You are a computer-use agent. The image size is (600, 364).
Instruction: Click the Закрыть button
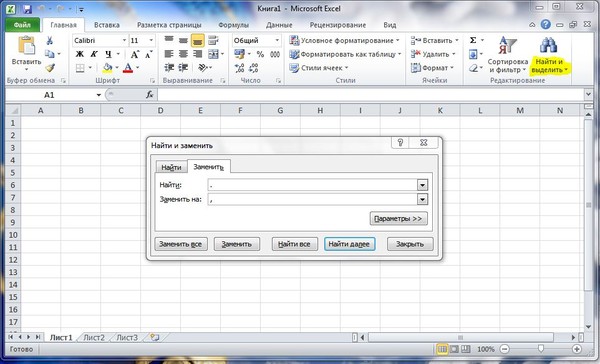410,244
